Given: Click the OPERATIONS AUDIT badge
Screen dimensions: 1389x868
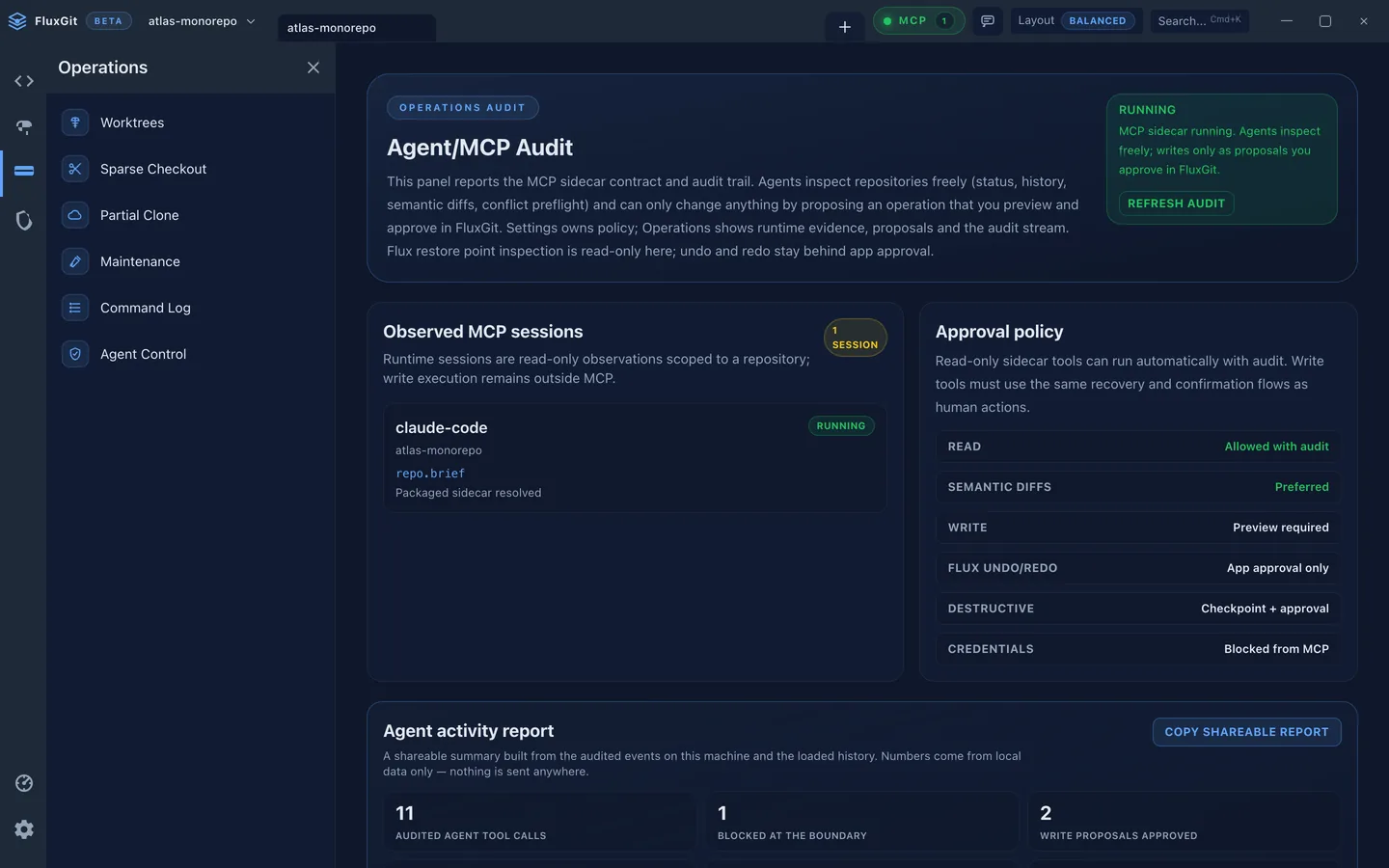Looking at the screenshot, I should [462, 108].
